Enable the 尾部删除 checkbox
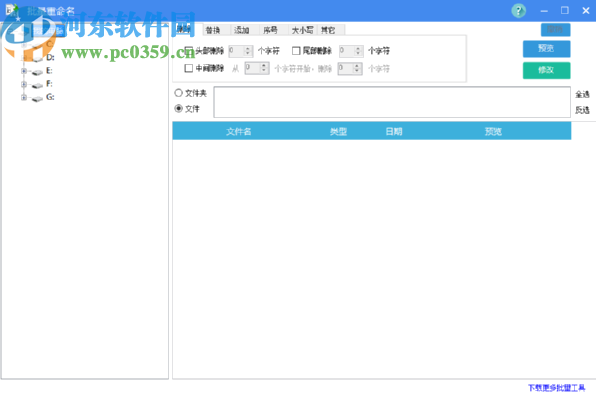Image resolution: width=596 pixels, height=396 pixels. 296,51
